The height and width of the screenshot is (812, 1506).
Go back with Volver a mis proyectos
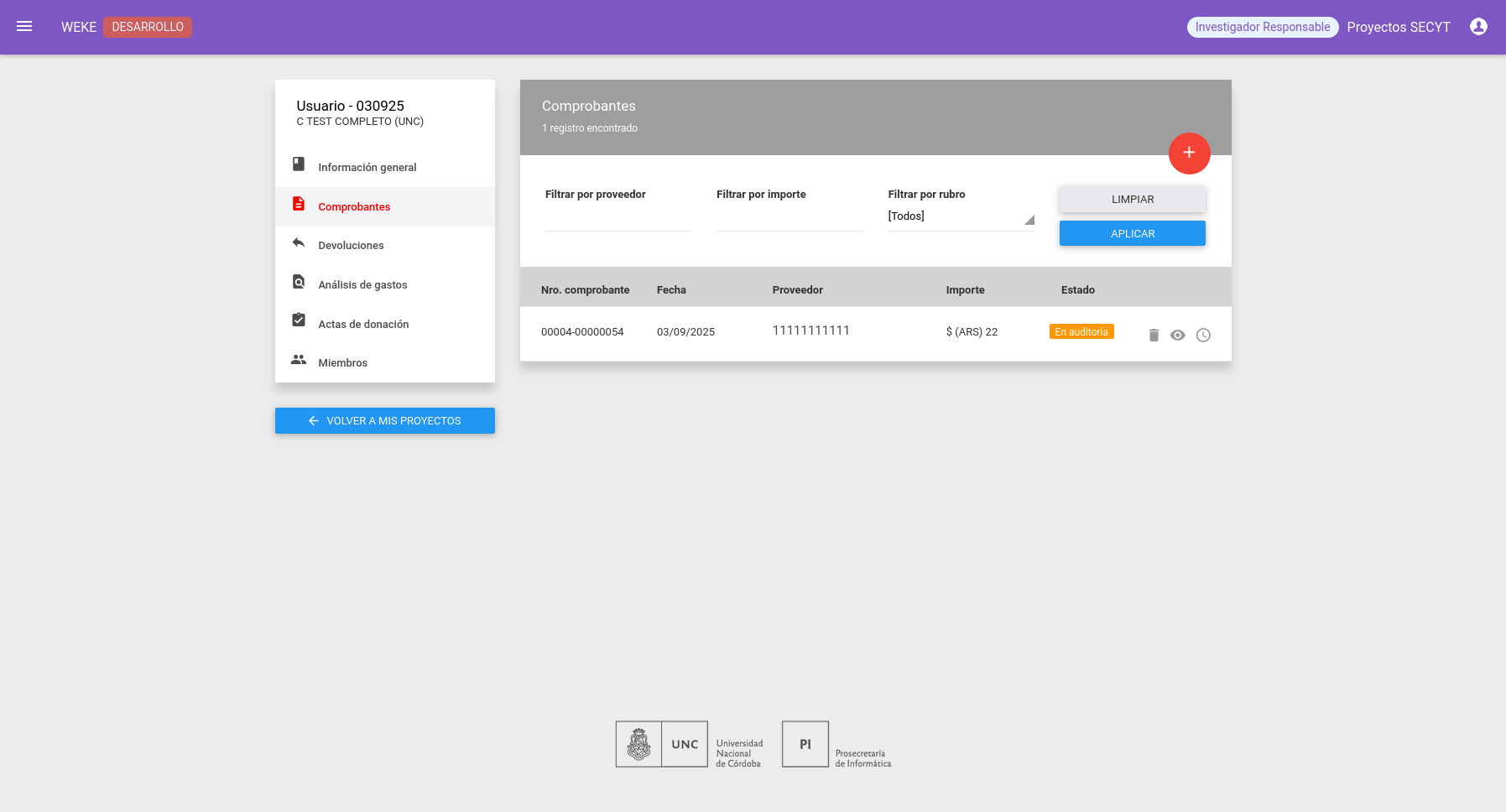(x=385, y=420)
